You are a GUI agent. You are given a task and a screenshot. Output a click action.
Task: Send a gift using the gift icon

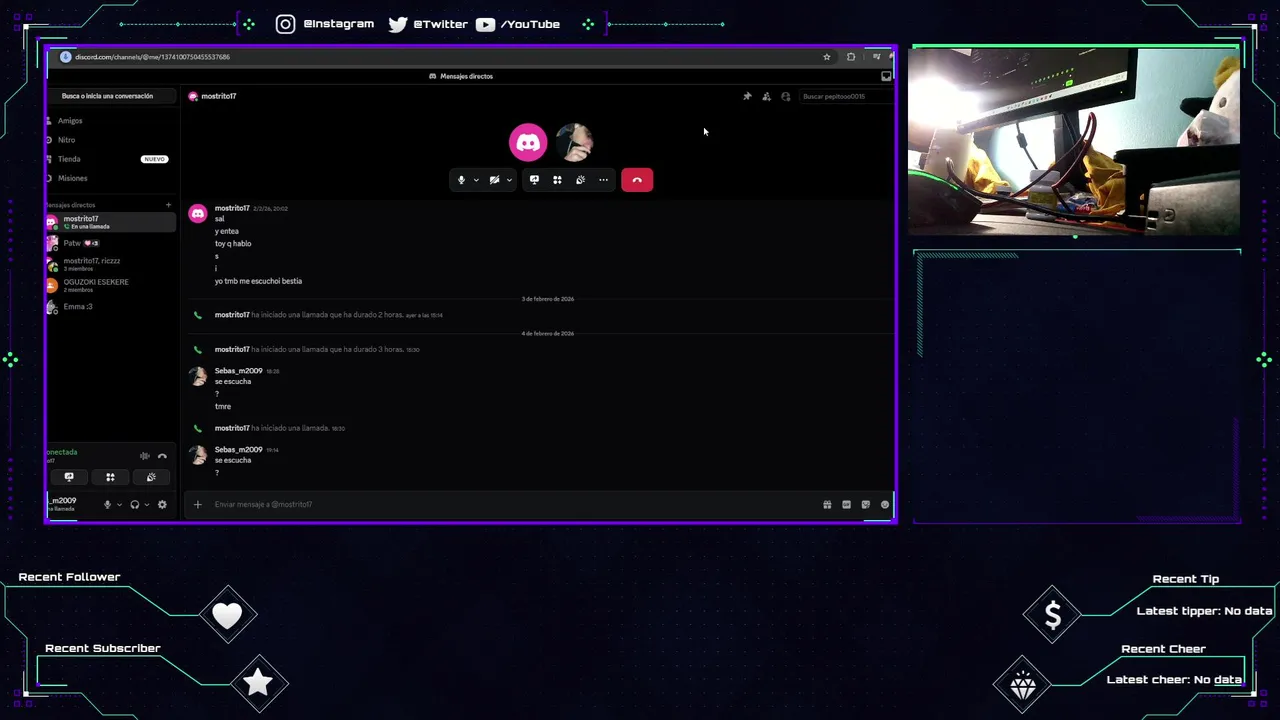tap(827, 505)
